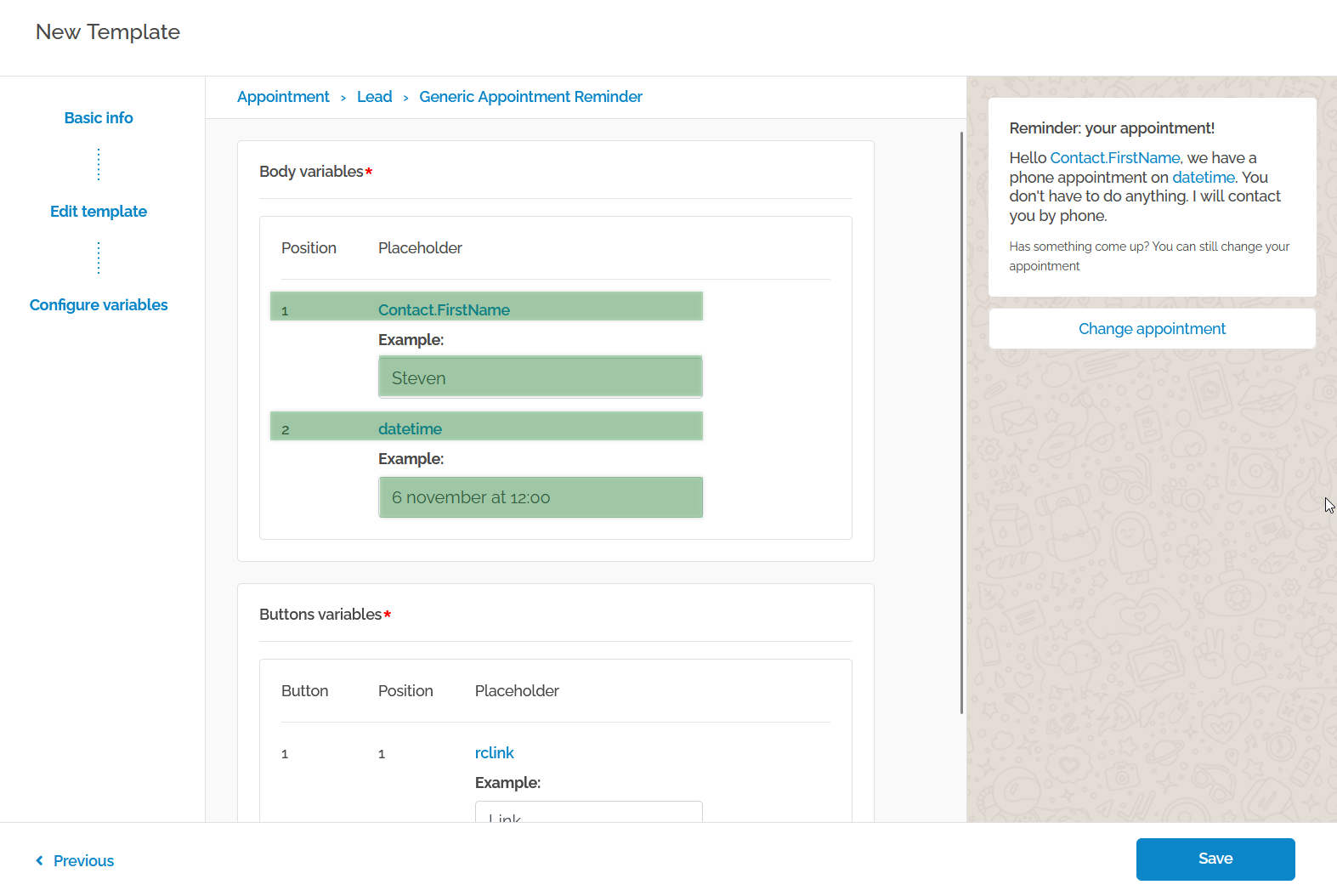Click datetime in the preview message
1337x896 pixels.
[x=1204, y=178]
